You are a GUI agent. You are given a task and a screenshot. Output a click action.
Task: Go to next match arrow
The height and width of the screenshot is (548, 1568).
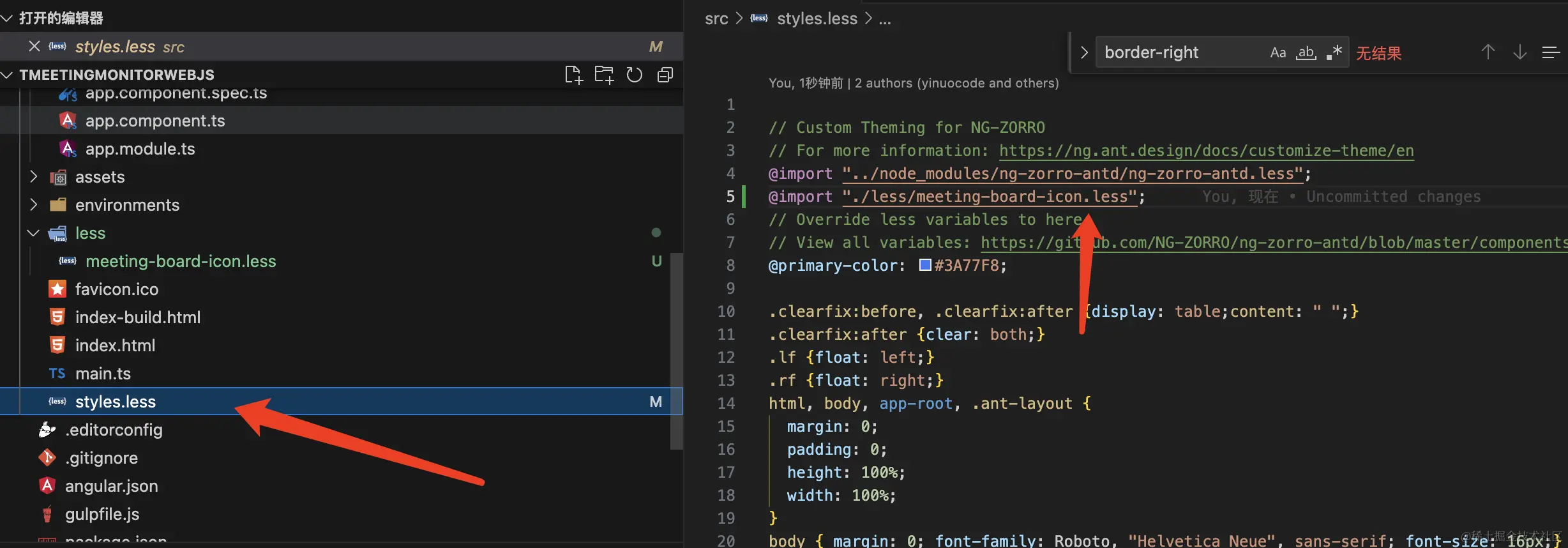1519,52
